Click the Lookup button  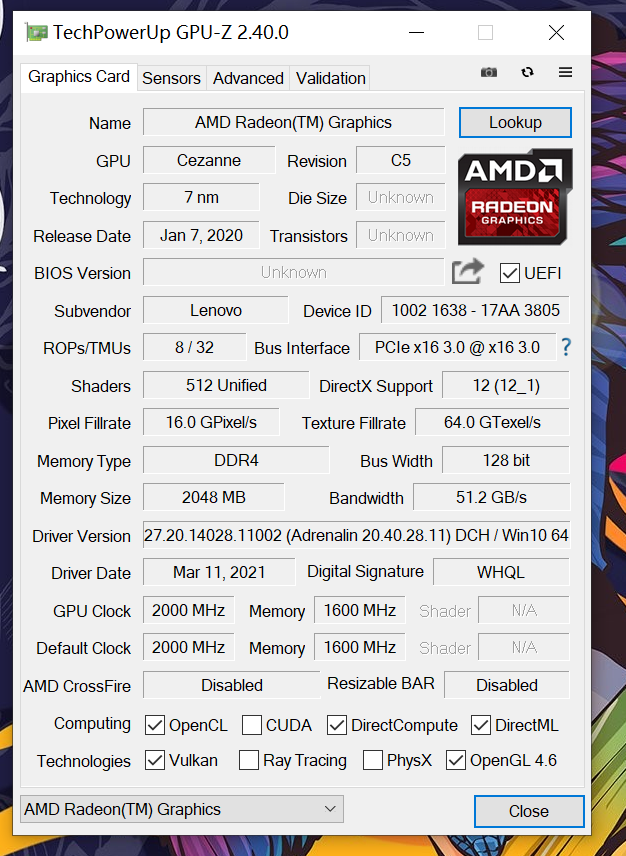515,122
